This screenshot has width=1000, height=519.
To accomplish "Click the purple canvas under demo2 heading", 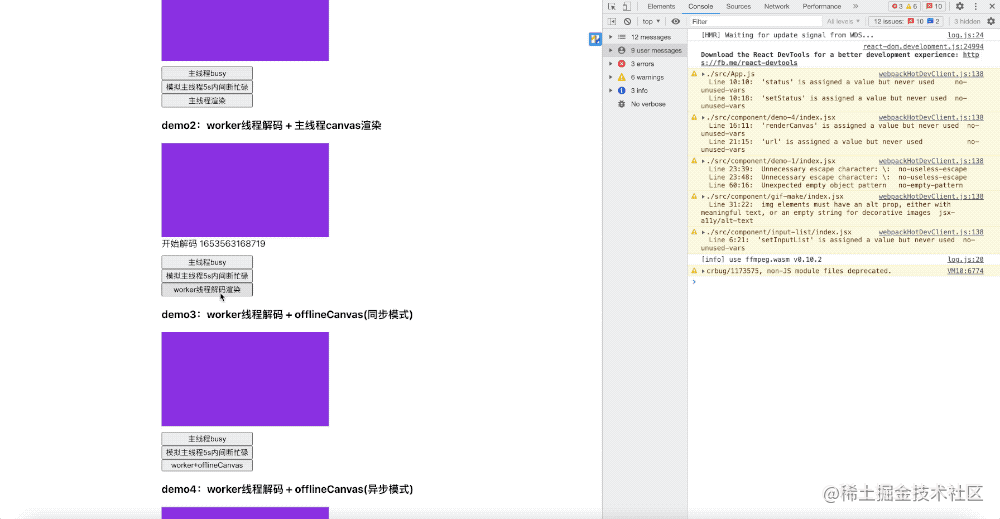I will 245,190.
